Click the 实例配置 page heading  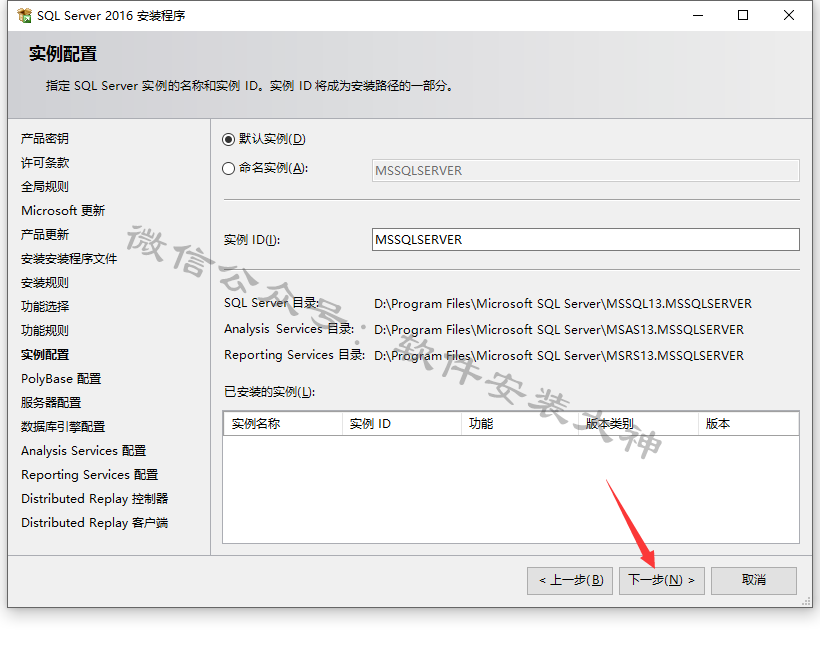pyautogui.click(x=63, y=54)
